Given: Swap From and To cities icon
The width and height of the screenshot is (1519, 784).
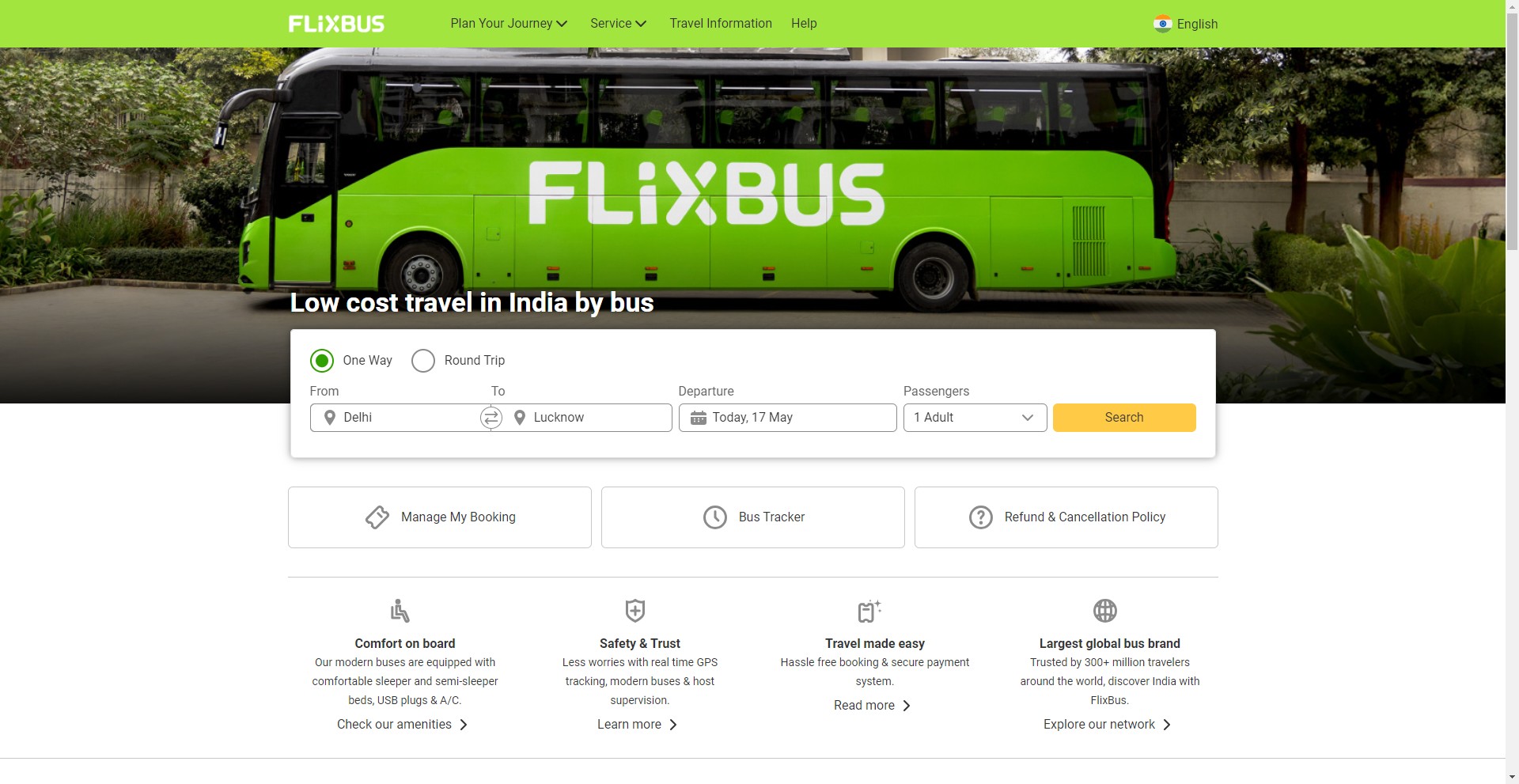Looking at the screenshot, I should coord(491,418).
